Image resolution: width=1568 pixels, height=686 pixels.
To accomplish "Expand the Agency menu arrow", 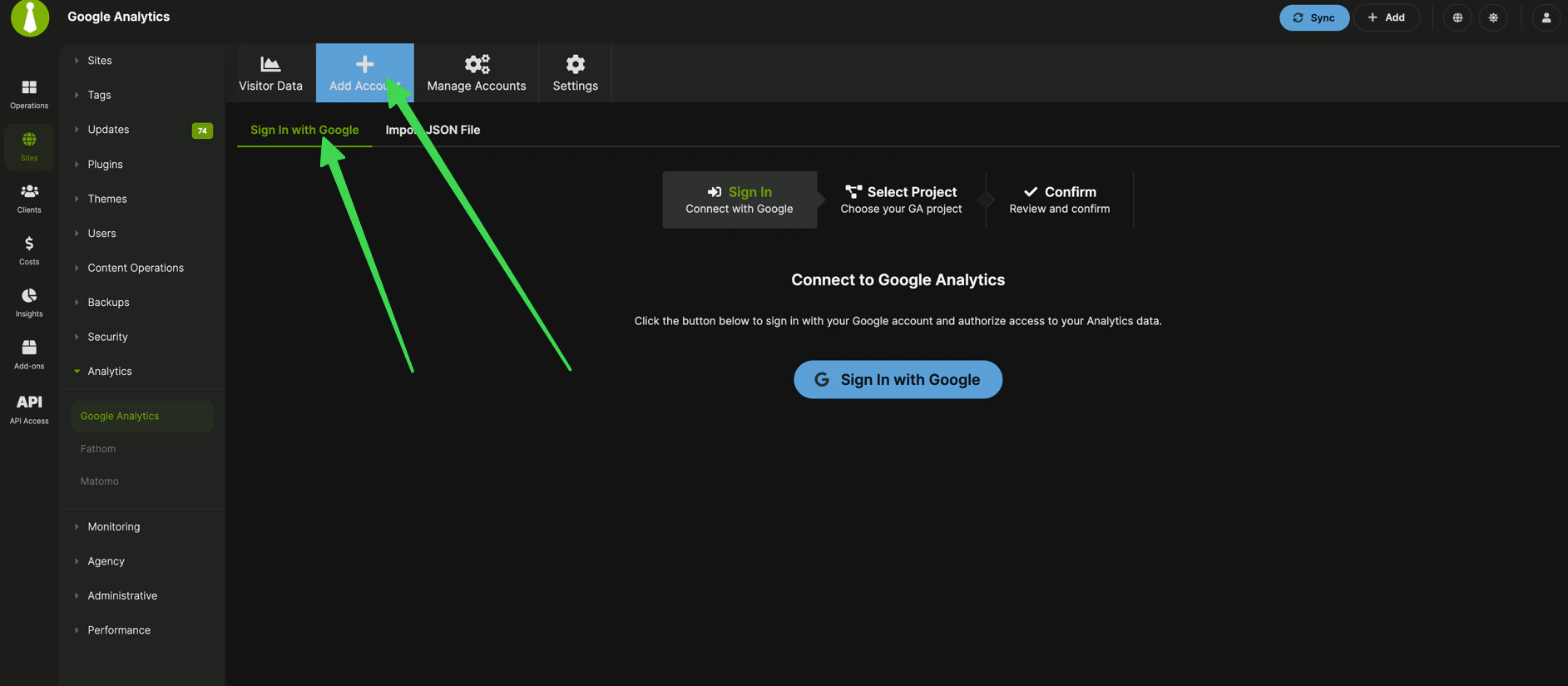I will pos(77,561).
